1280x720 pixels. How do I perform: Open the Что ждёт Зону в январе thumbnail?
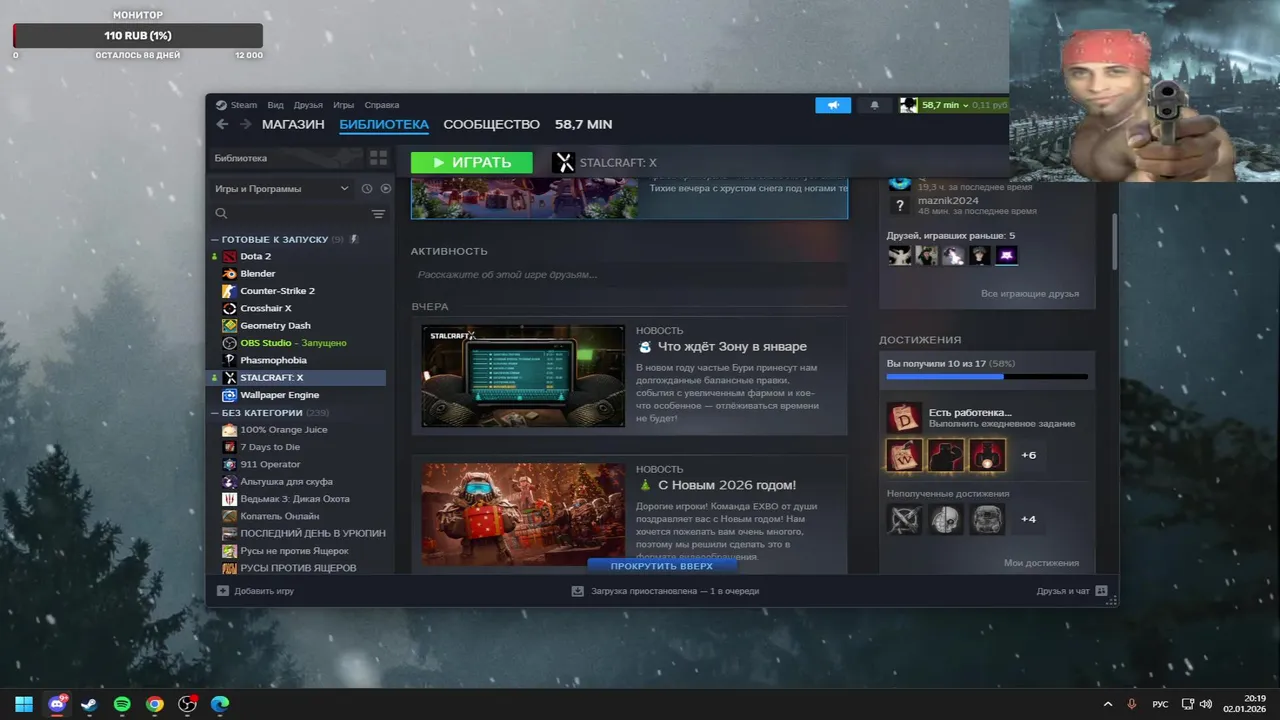[523, 376]
